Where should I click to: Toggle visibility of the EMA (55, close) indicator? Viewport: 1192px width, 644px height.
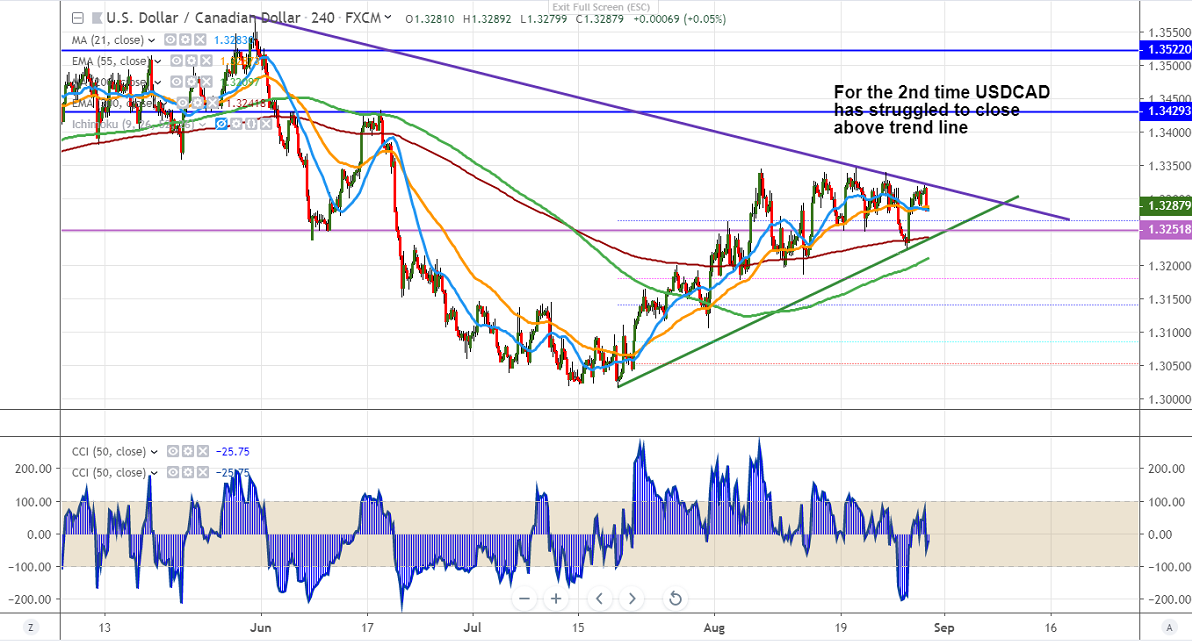(176, 61)
